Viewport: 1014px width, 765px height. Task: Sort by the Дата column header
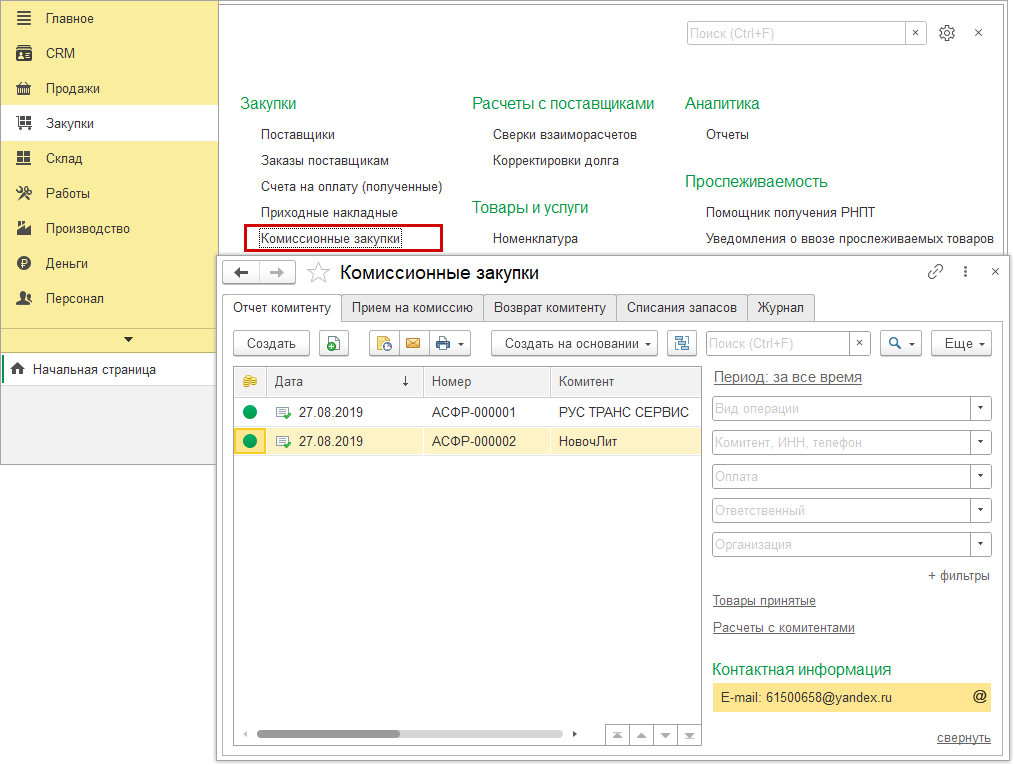click(x=345, y=382)
